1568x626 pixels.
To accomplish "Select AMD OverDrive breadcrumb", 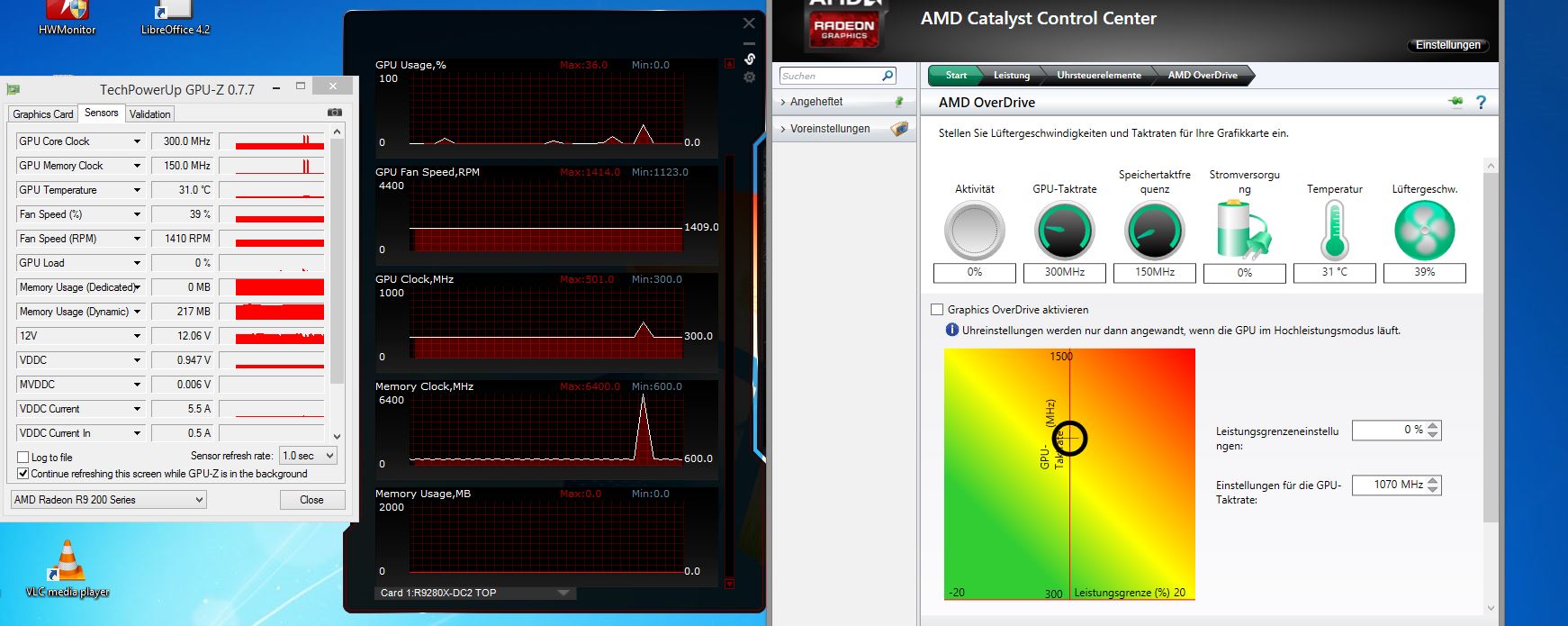I will coord(1203,76).
